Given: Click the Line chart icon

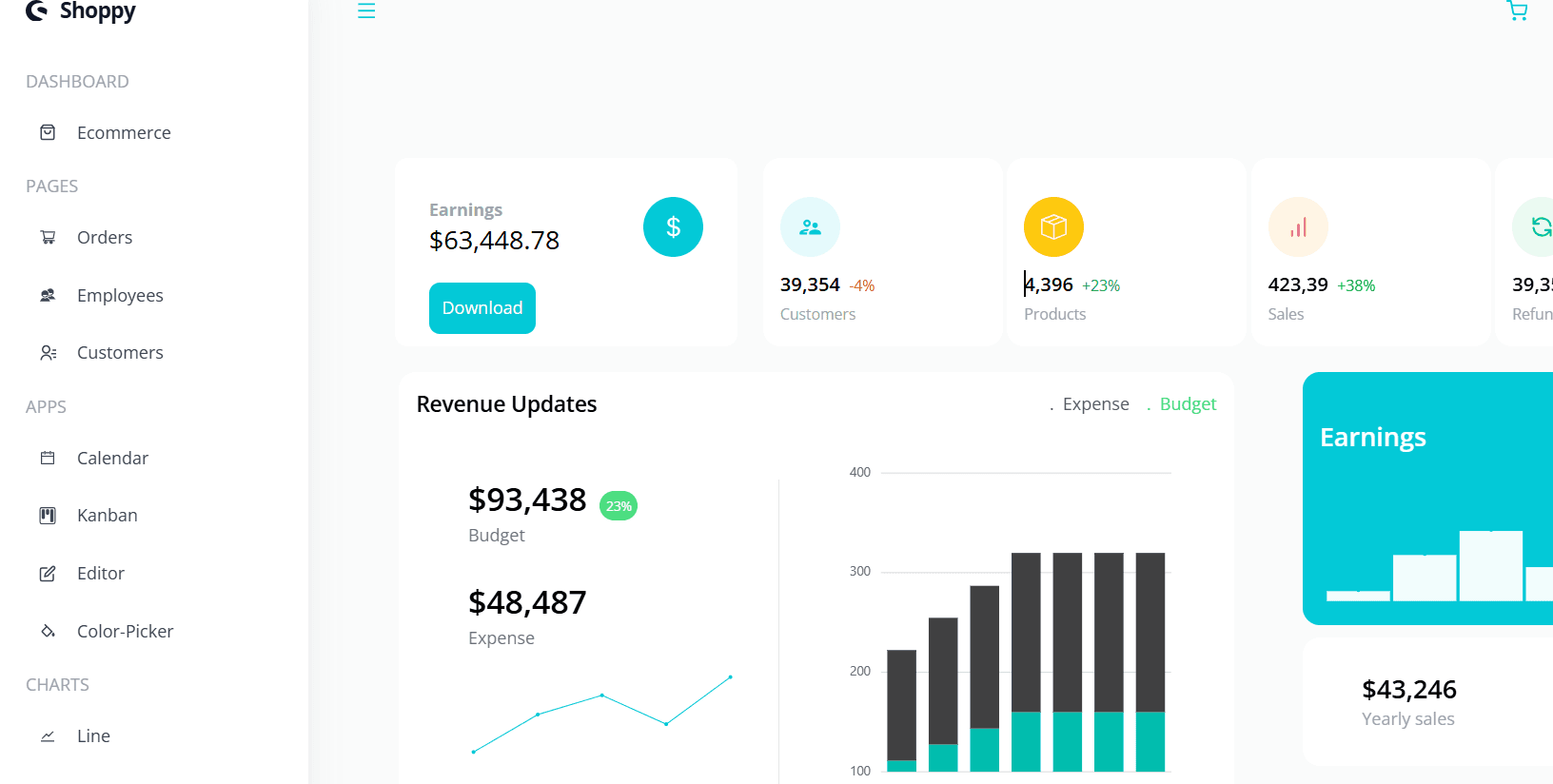Looking at the screenshot, I should (x=48, y=736).
